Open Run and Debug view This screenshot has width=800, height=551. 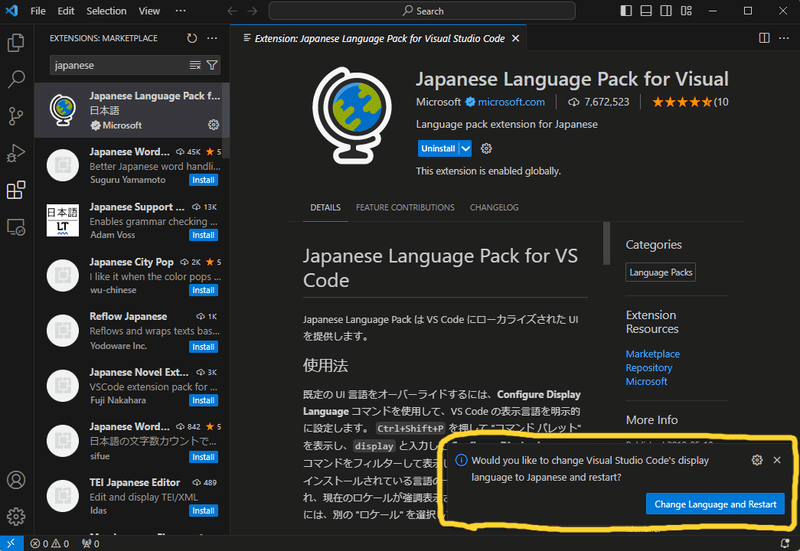point(16,153)
